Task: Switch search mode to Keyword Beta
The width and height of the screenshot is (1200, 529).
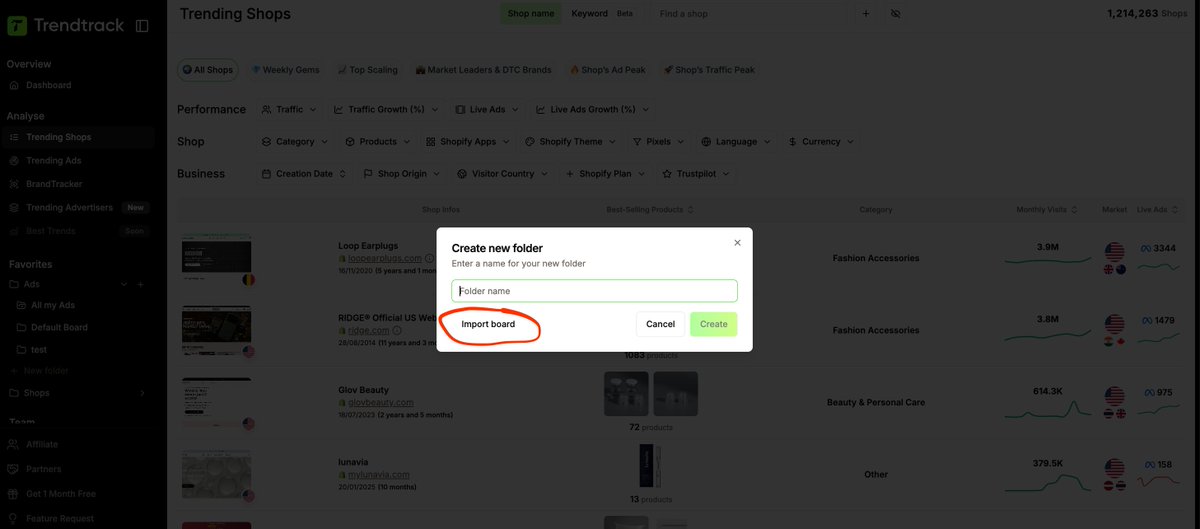Action: (x=602, y=14)
